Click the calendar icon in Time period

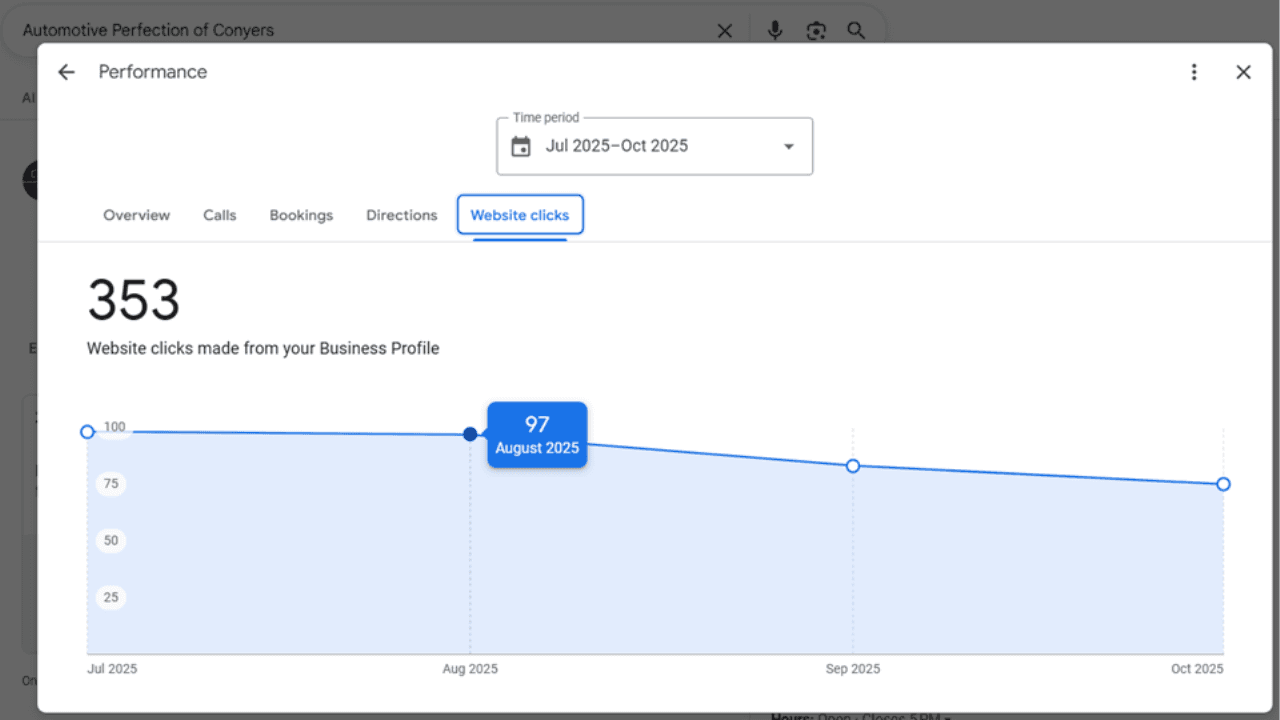[521, 147]
